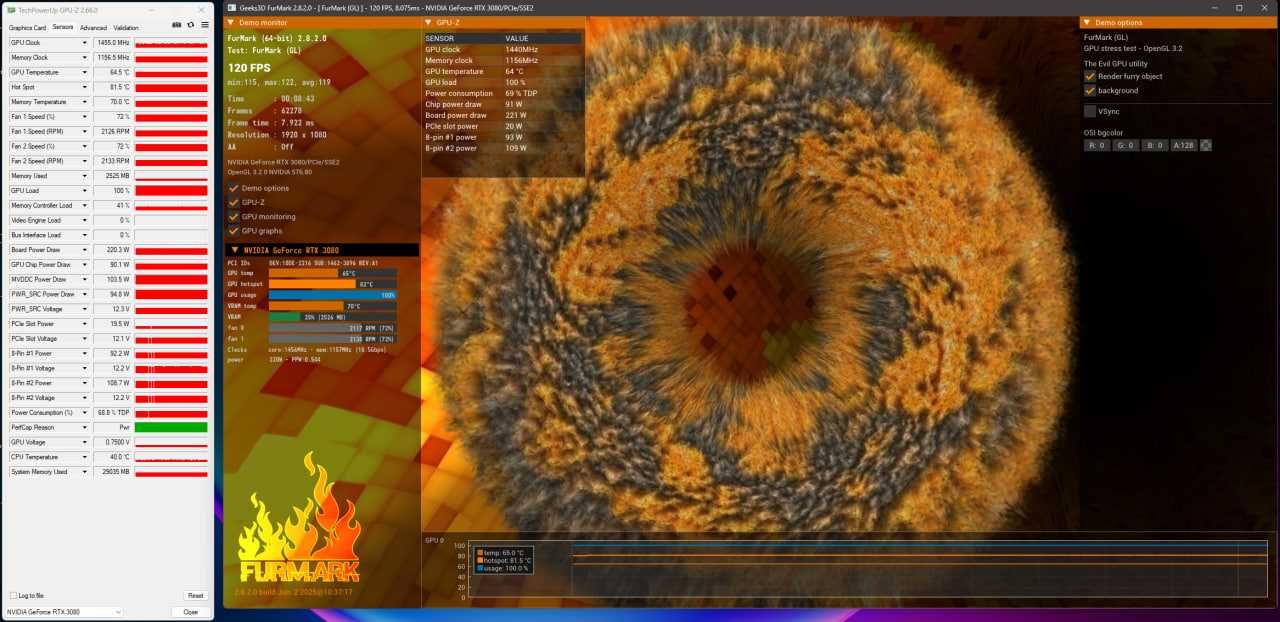Click the Close button in GPU-Z
This screenshot has width=1280, height=622.
[190, 611]
